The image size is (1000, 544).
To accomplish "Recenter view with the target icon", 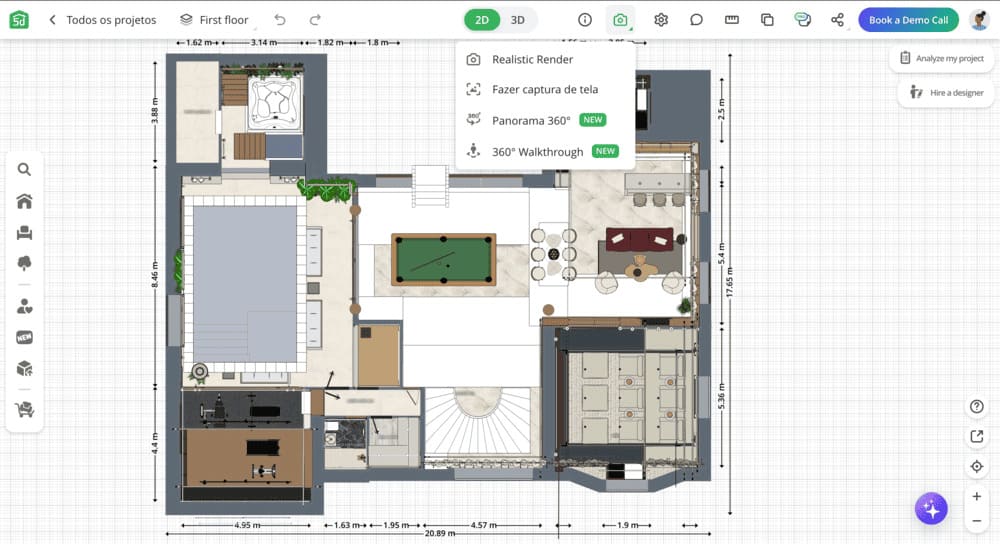I will [x=977, y=467].
